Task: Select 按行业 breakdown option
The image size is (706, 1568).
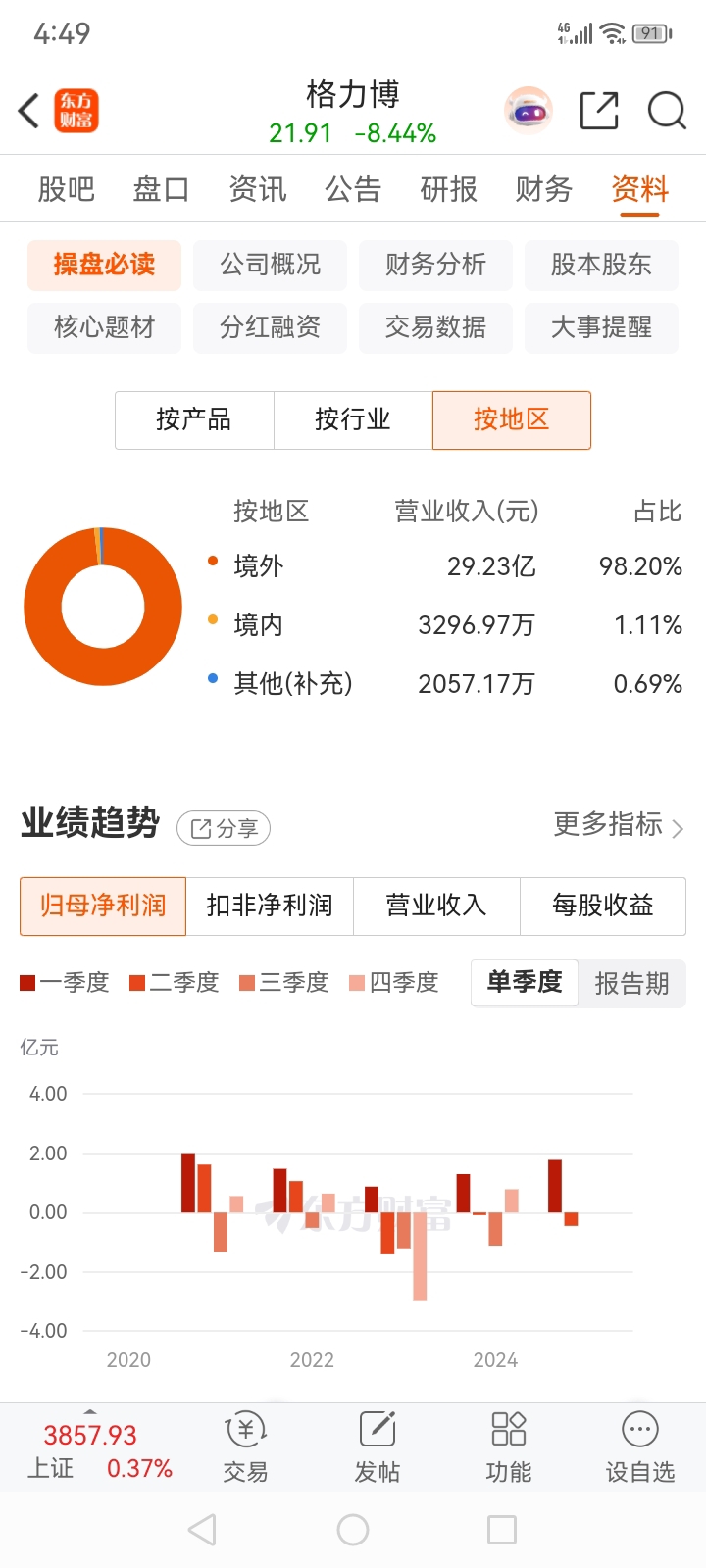Action: [353, 420]
